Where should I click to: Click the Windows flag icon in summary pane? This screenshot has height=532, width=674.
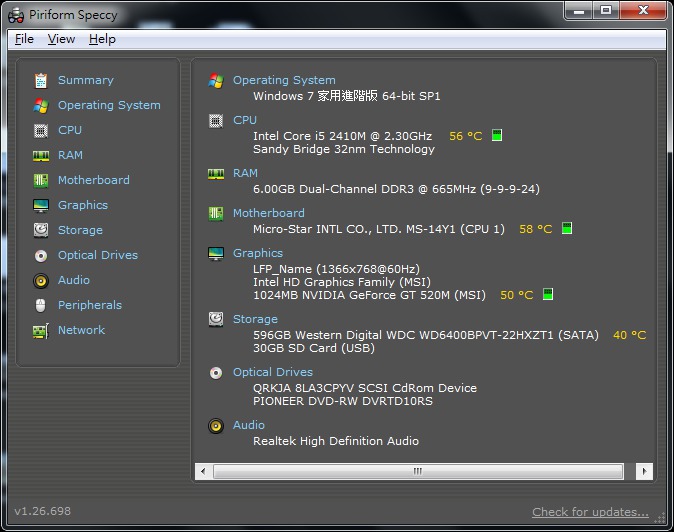[216, 81]
